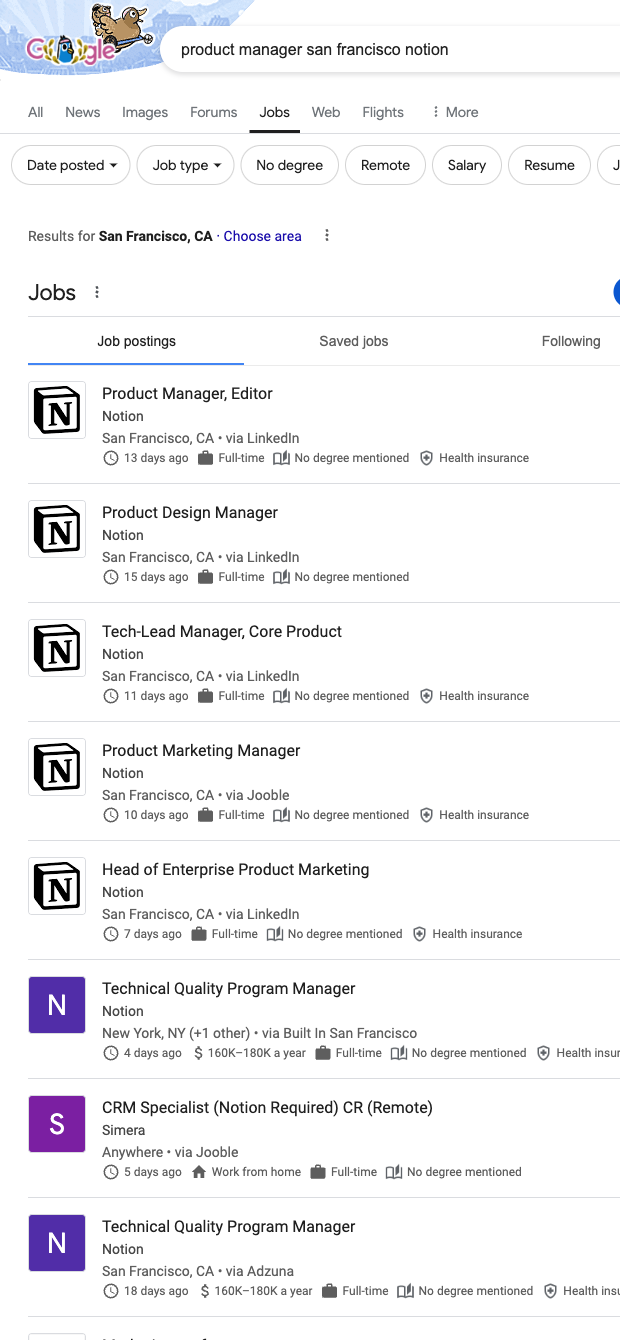The height and width of the screenshot is (1340, 620).
Task: Open the More search categories menu
Action: click(455, 112)
